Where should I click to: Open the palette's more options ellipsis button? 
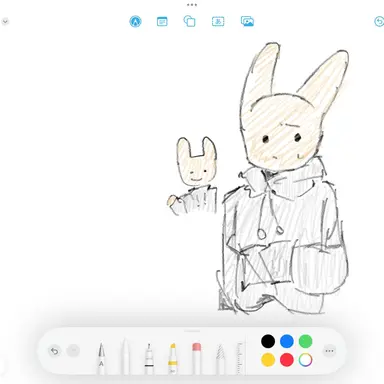click(329, 351)
